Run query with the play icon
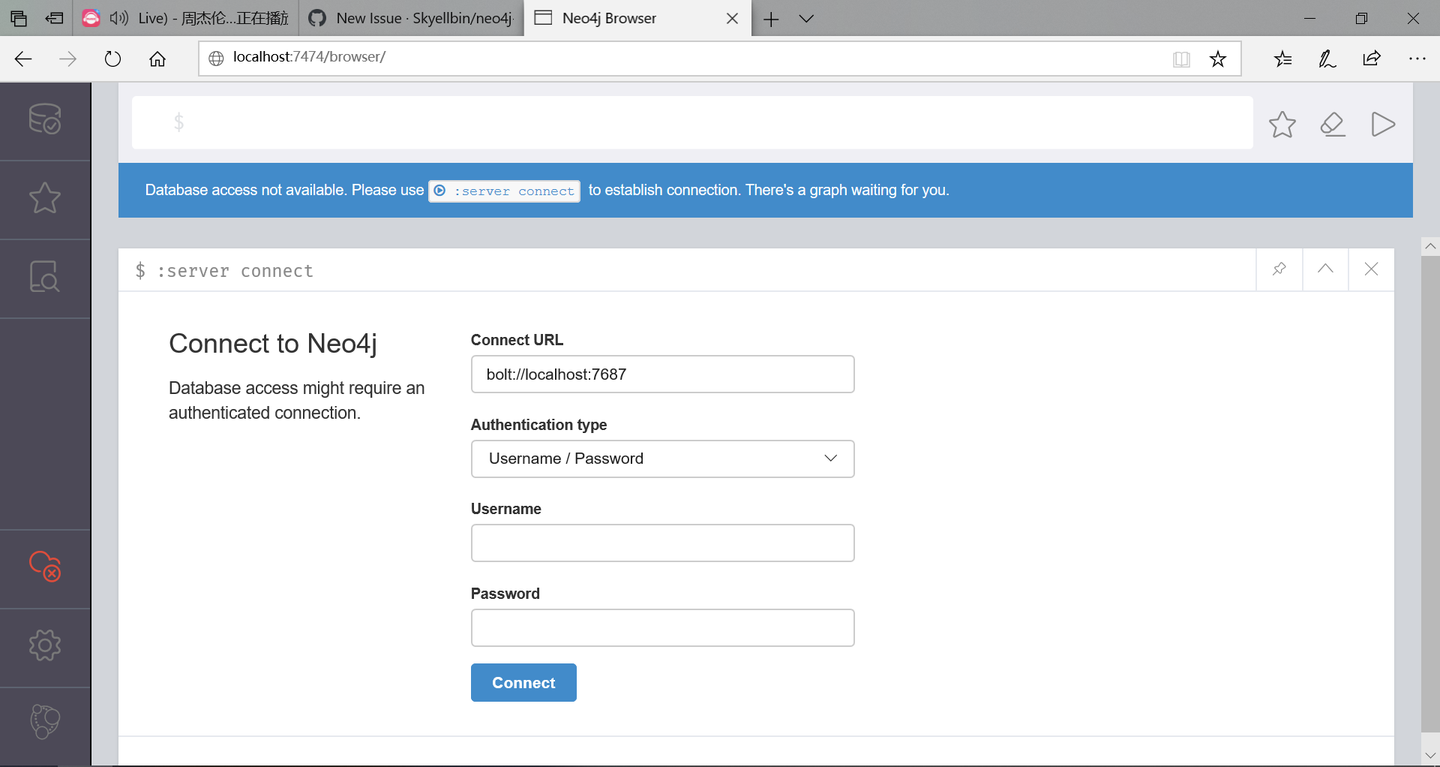The image size is (1440, 767). pos(1383,124)
